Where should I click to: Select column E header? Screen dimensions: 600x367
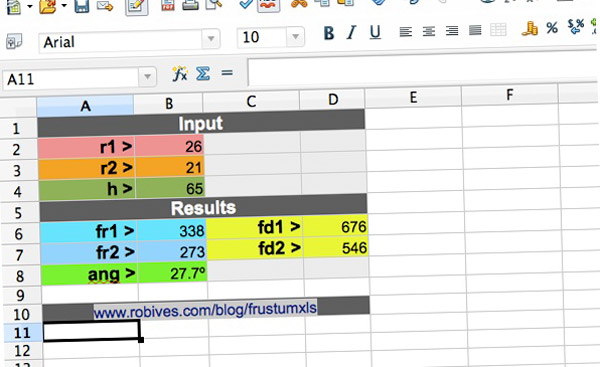(413, 97)
